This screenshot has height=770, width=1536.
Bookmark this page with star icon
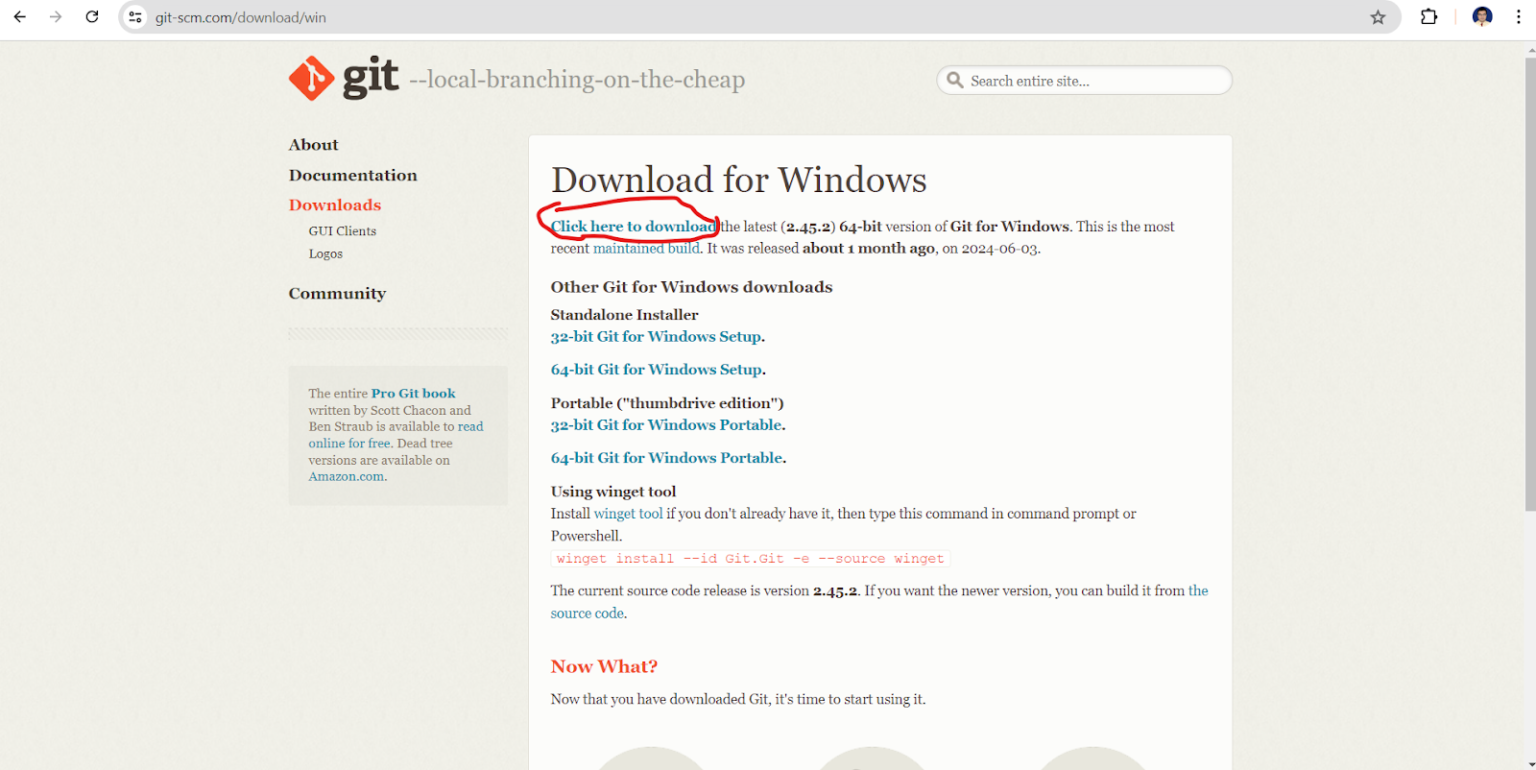(x=1377, y=17)
